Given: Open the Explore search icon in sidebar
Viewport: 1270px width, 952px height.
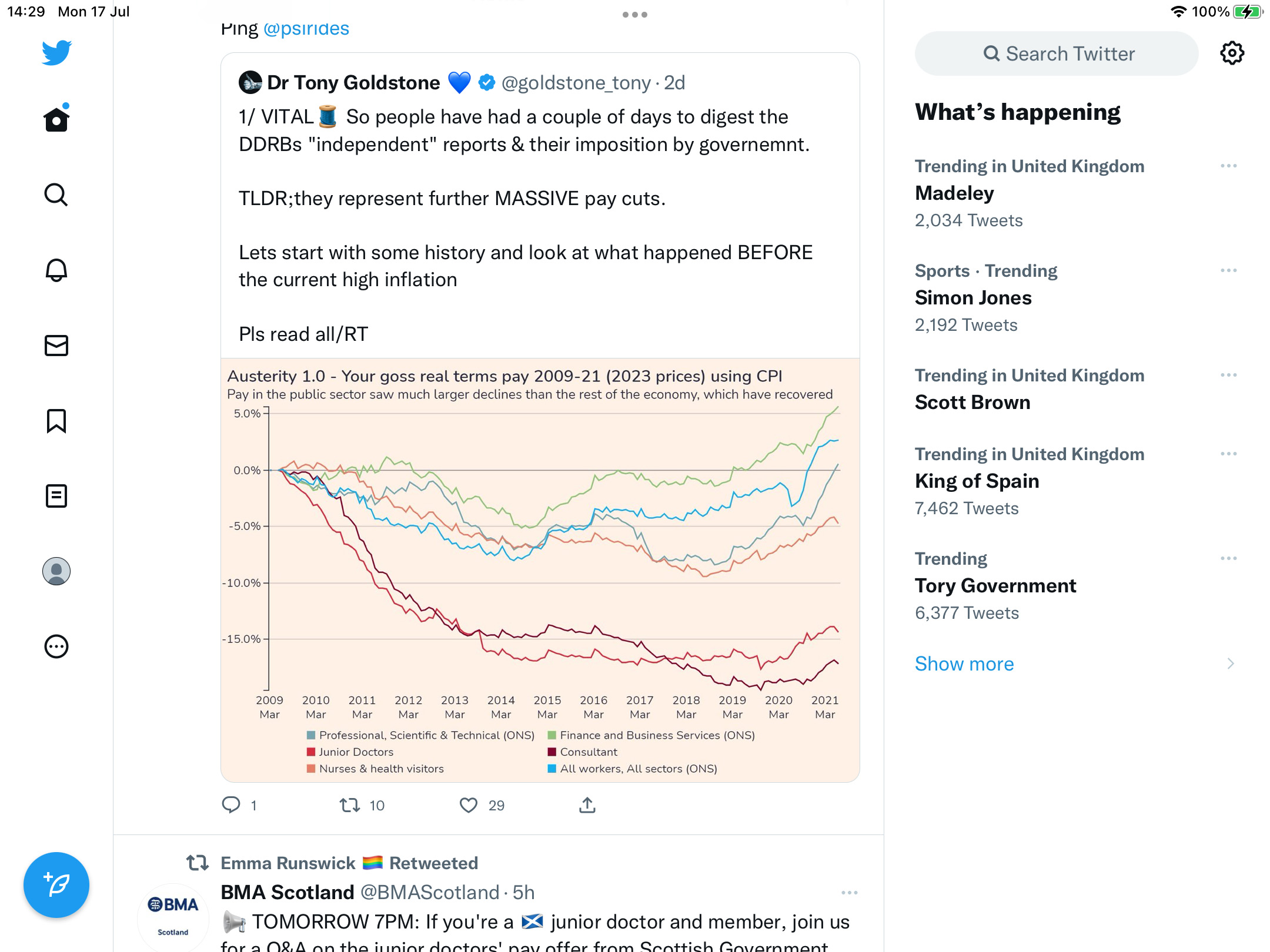Looking at the screenshot, I should (56, 195).
